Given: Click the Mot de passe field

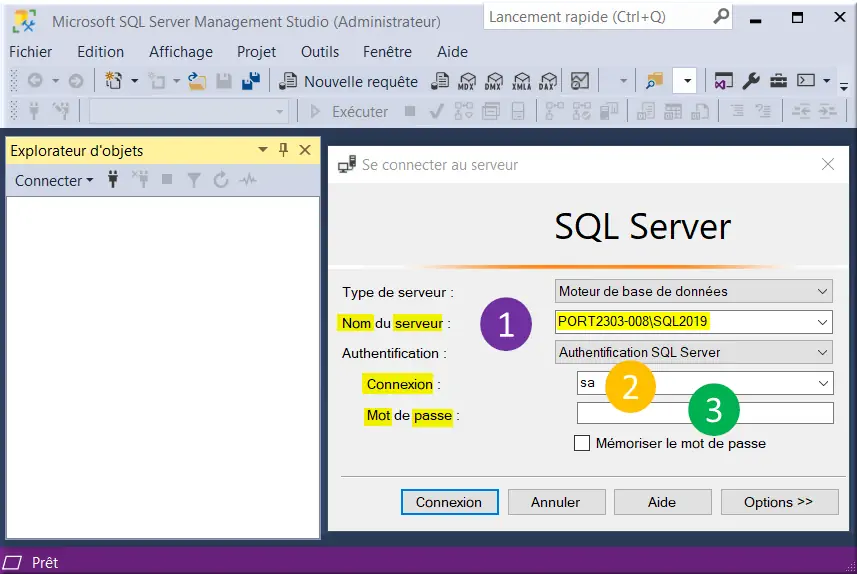Looking at the screenshot, I should click(705, 413).
